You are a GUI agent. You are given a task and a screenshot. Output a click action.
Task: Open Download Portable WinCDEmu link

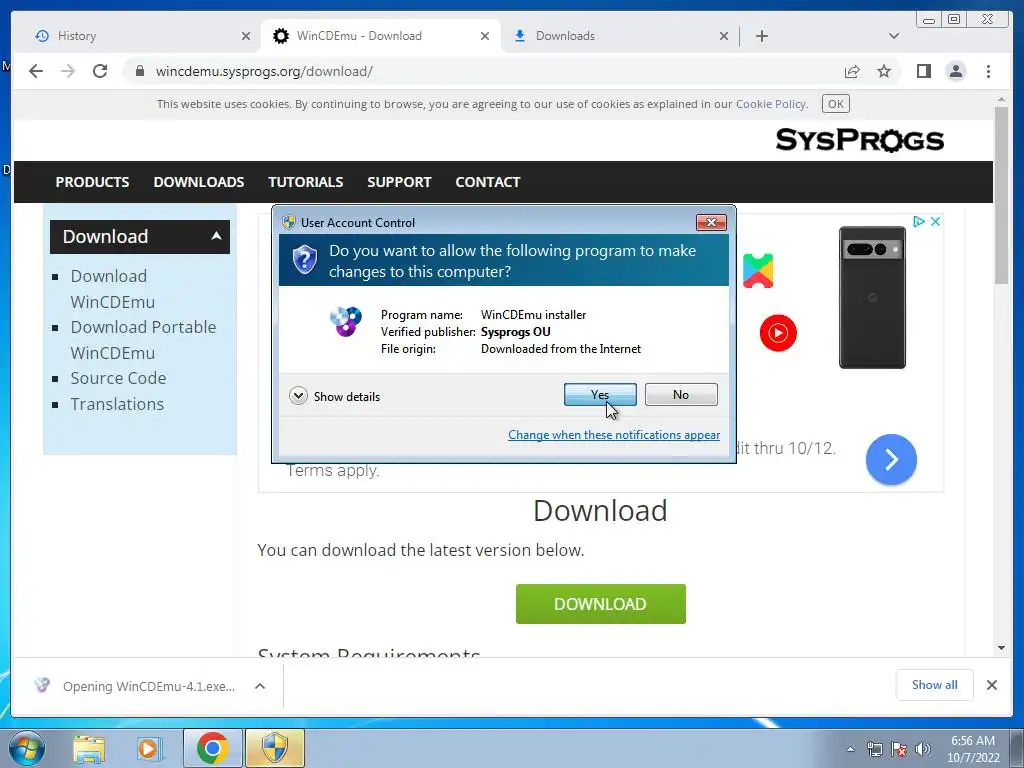pos(143,340)
